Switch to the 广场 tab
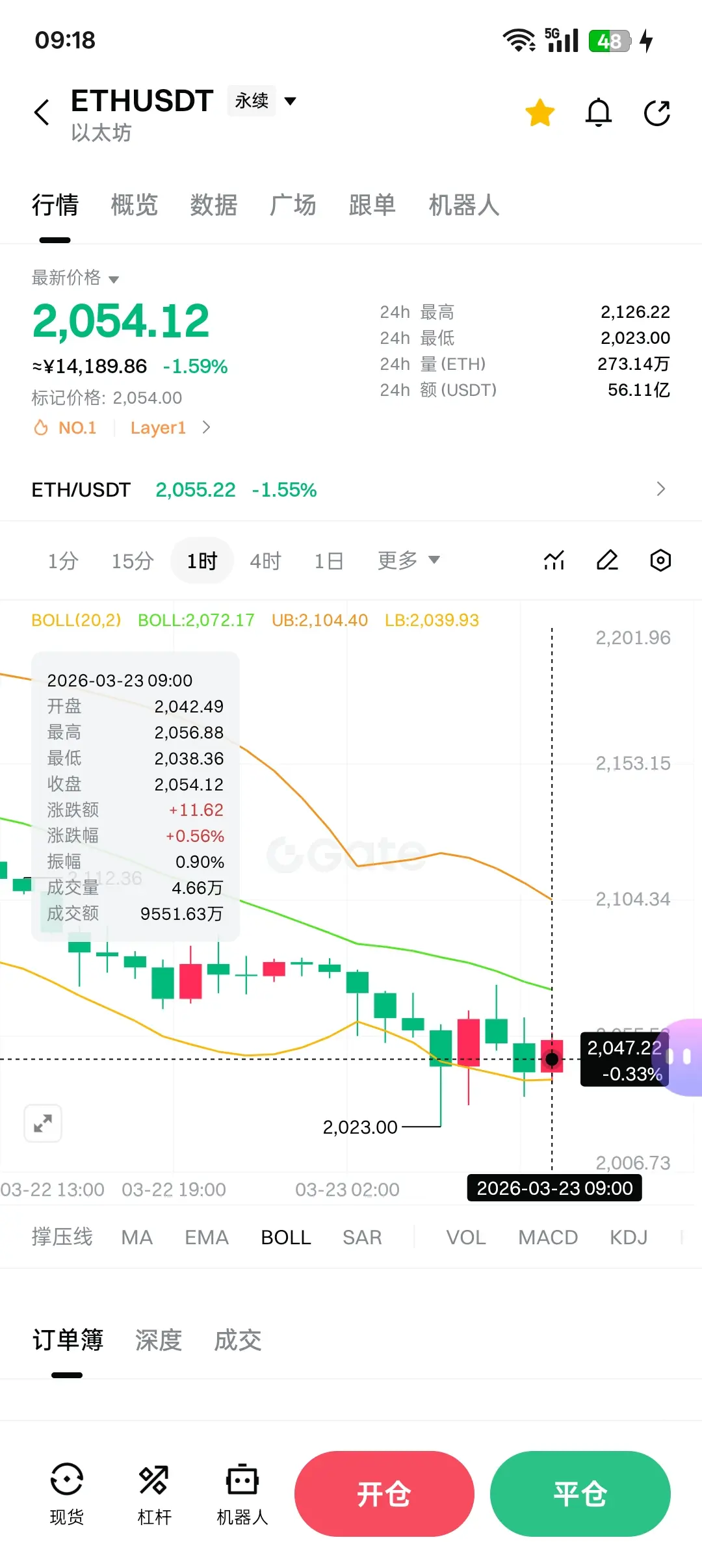 (x=293, y=205)
